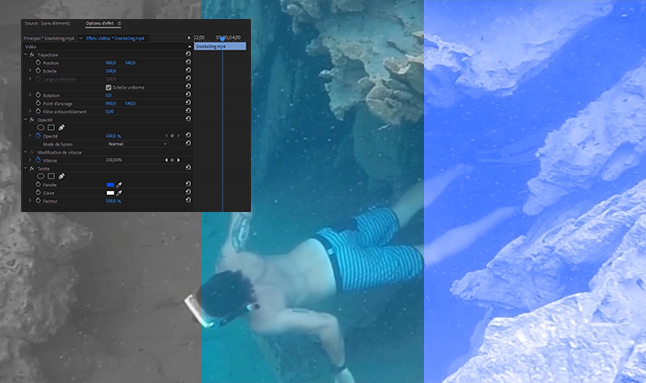This screenshot has width=646, height=383.
Task: Collapse the Teinte effect group
Action: tap(26, 168)
